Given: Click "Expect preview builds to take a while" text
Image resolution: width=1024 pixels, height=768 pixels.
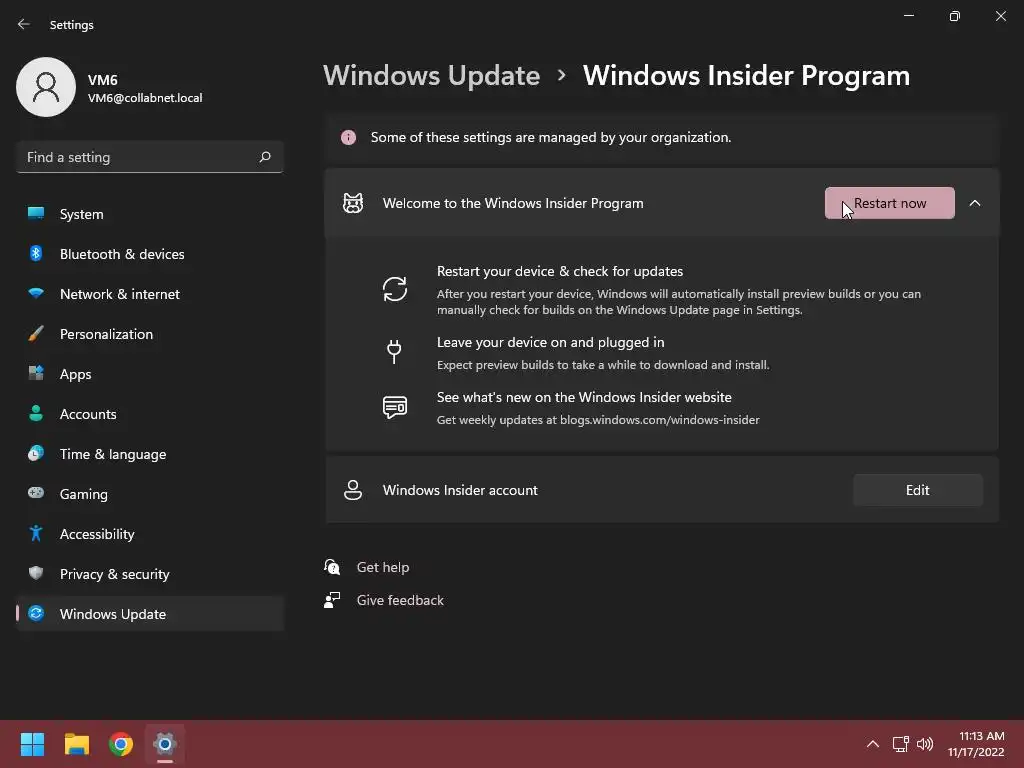Looking at the screenshot, I should tap(603, 365).
